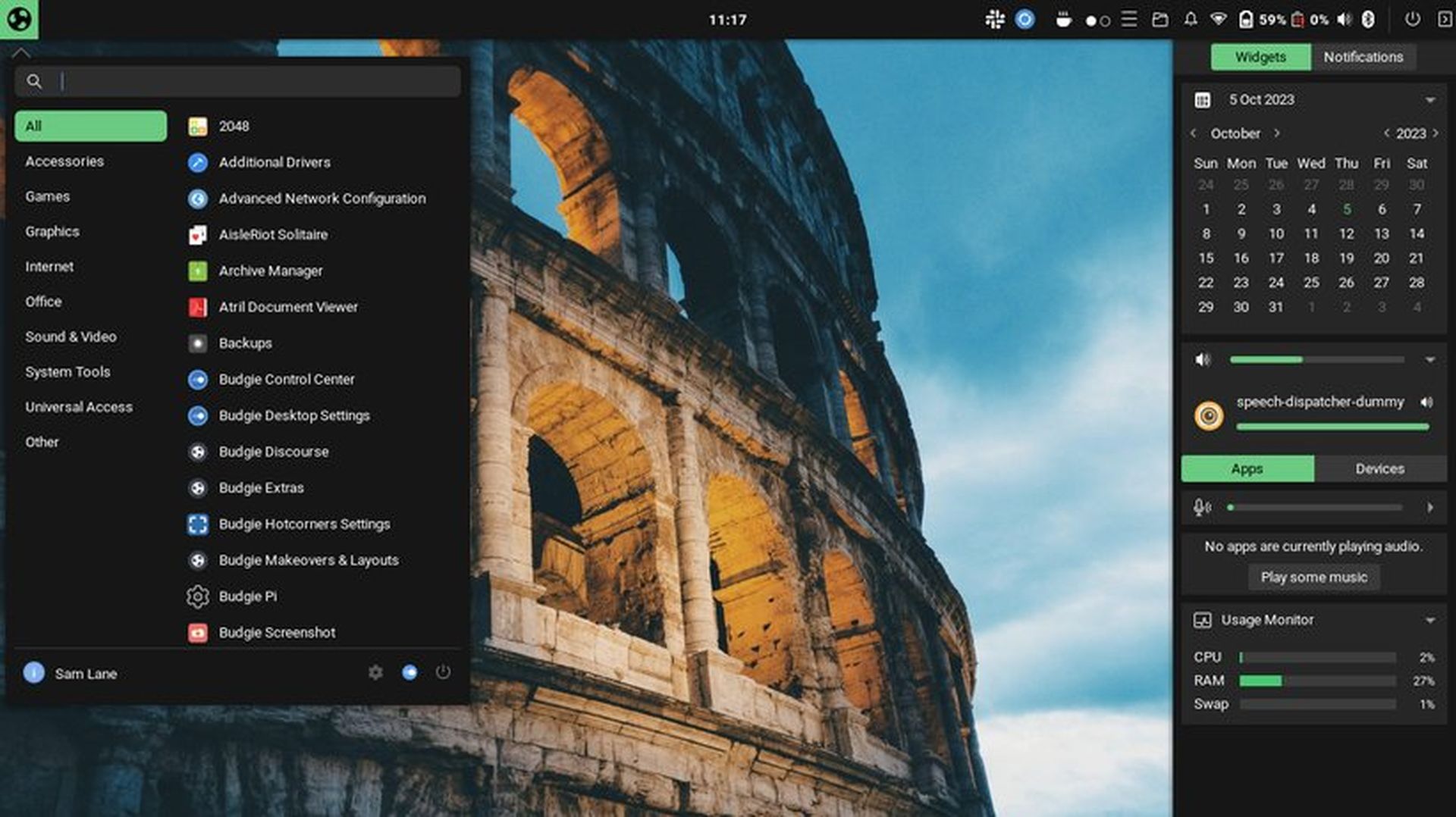Expand the 5 Oct 2023 date dropdown
This screenshot has width=1456, height=817.
(1432, 99)
